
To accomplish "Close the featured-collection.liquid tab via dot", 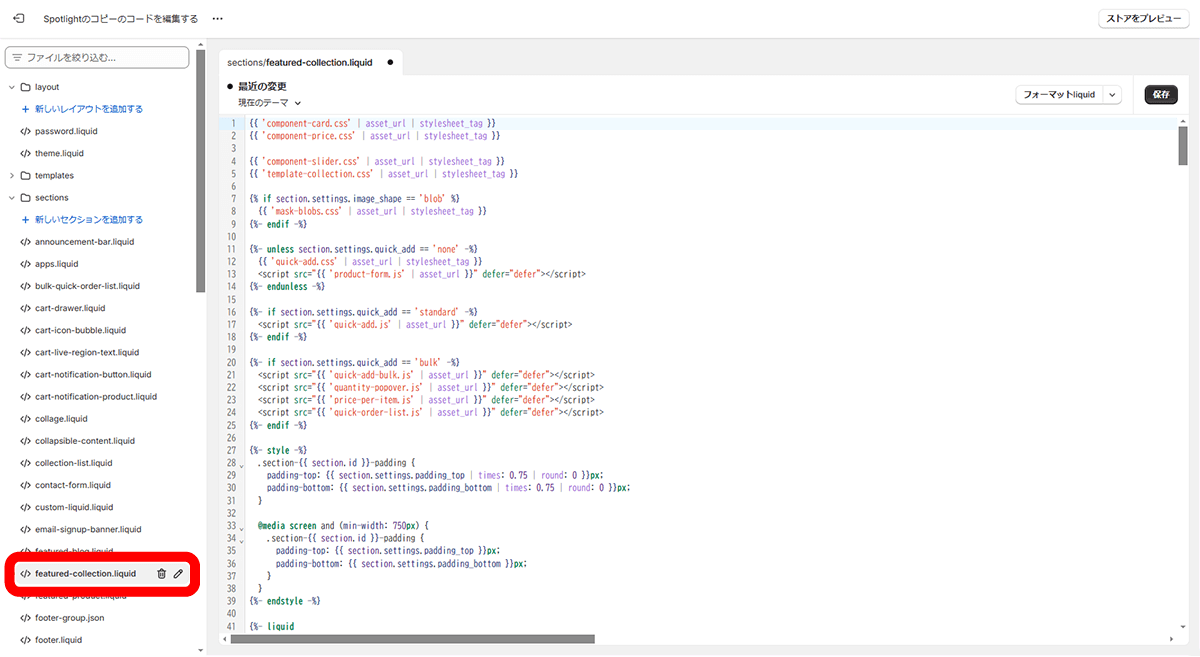I will [x=390, y=62].
